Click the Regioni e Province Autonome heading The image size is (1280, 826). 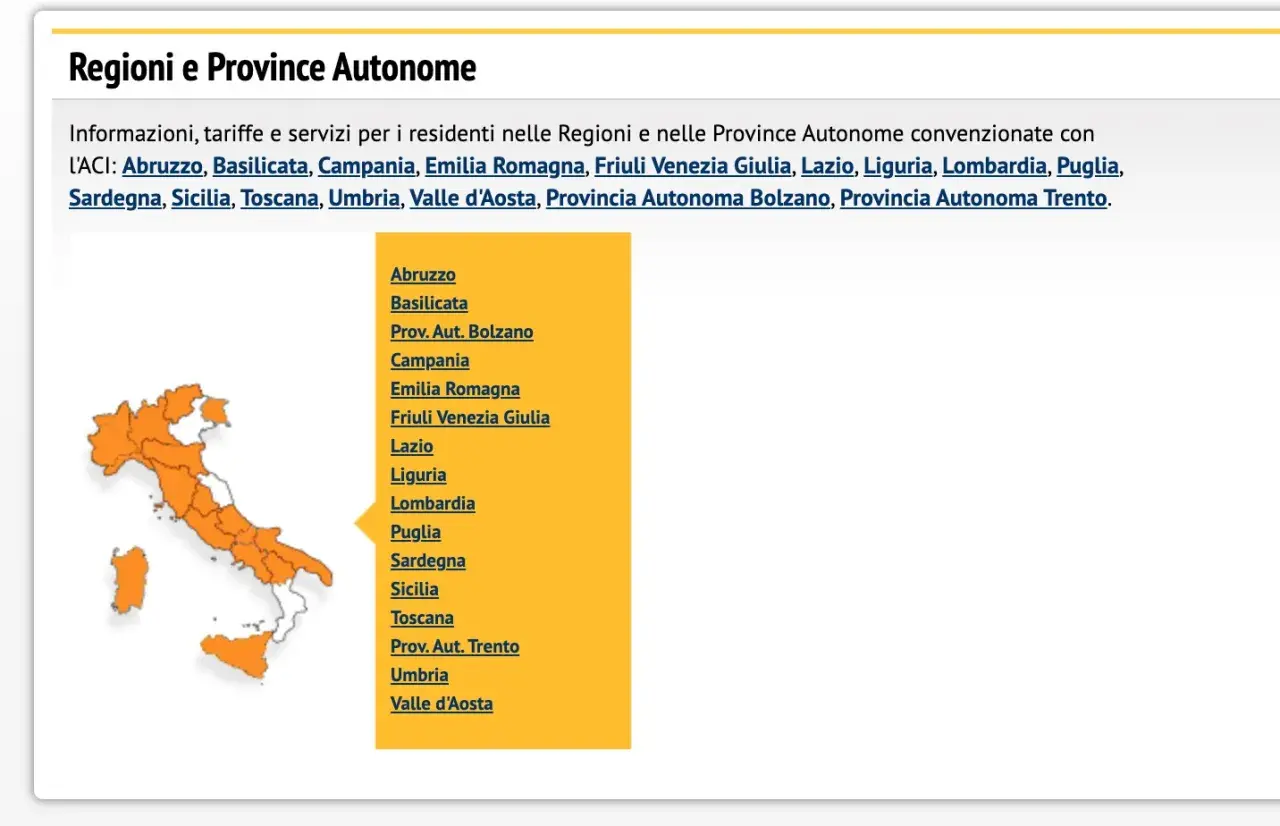[272, 67]
